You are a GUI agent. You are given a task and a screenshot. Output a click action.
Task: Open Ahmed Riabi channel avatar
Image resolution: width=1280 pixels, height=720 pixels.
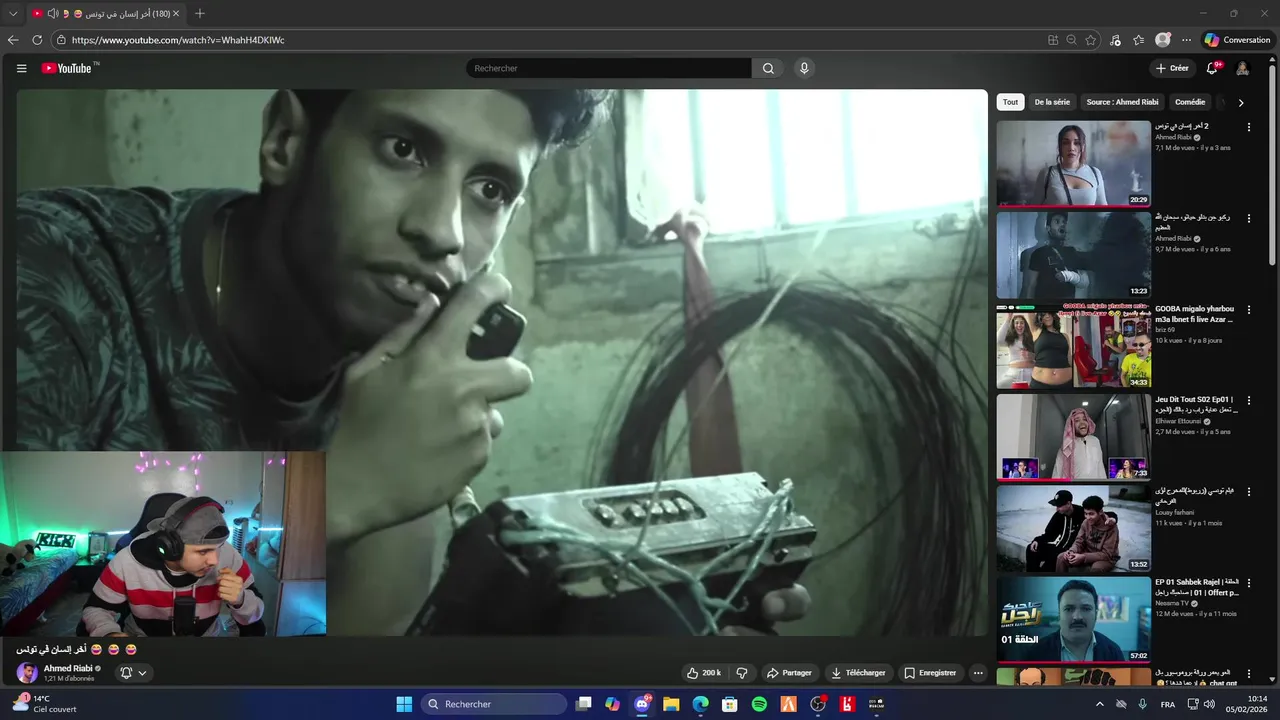pos(27,673)
